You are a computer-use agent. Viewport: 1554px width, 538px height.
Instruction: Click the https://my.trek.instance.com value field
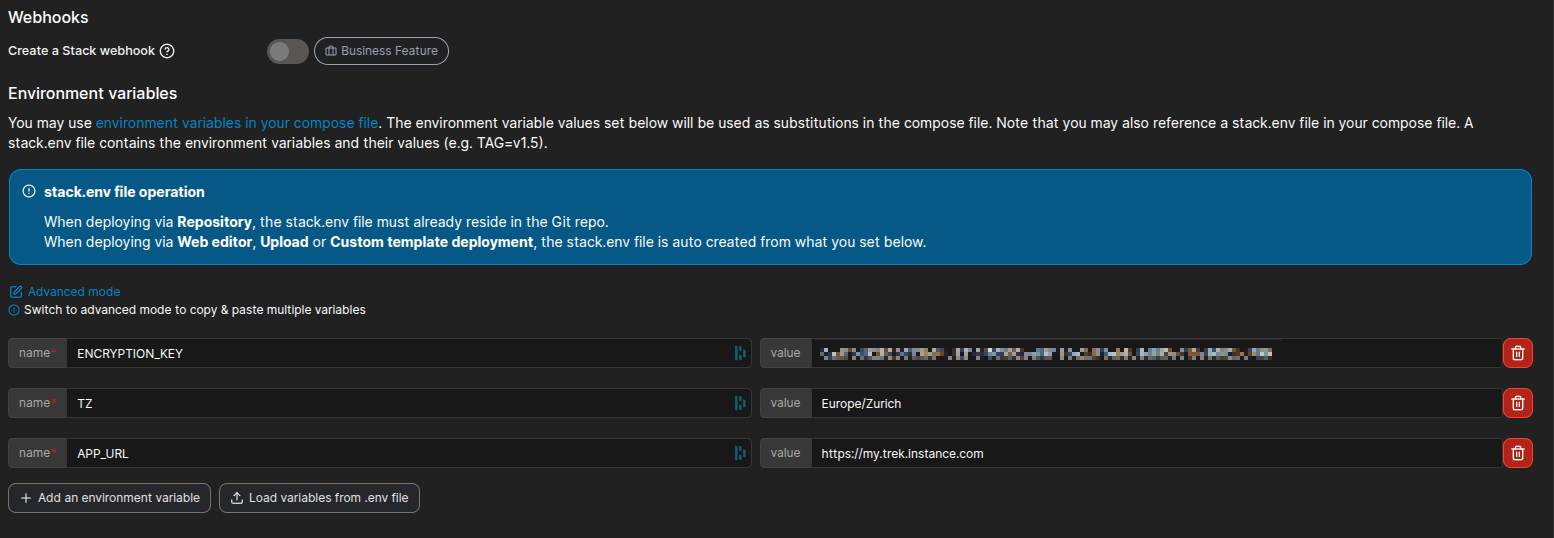click(x=1156, y=453)
